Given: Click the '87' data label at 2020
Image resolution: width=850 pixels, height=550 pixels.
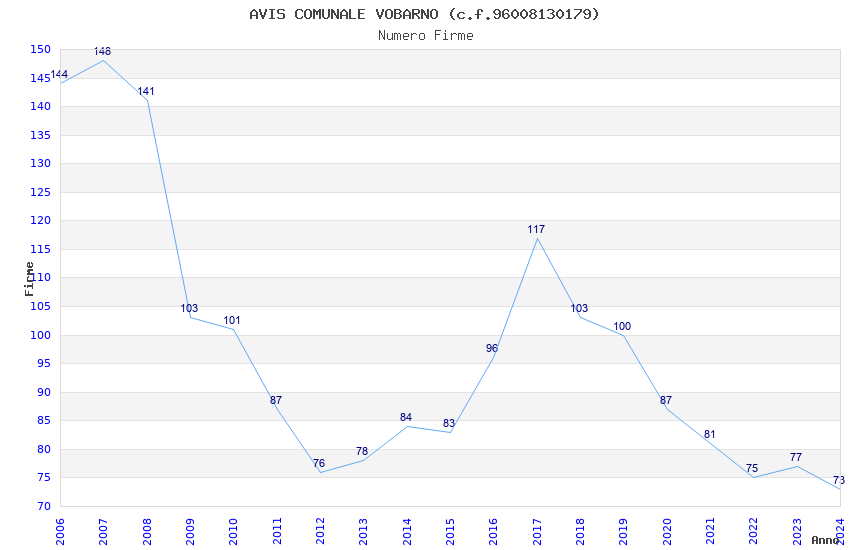Looking at the screenshot, I should [x=666, y=400].
